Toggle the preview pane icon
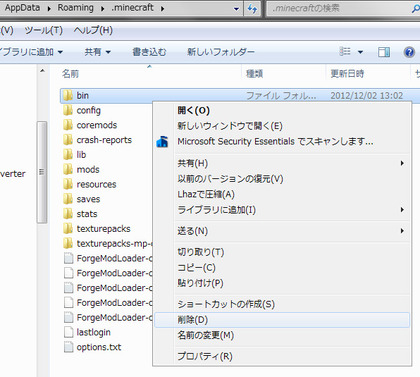Viewport: 420px width, 377px height. [384, 52]
